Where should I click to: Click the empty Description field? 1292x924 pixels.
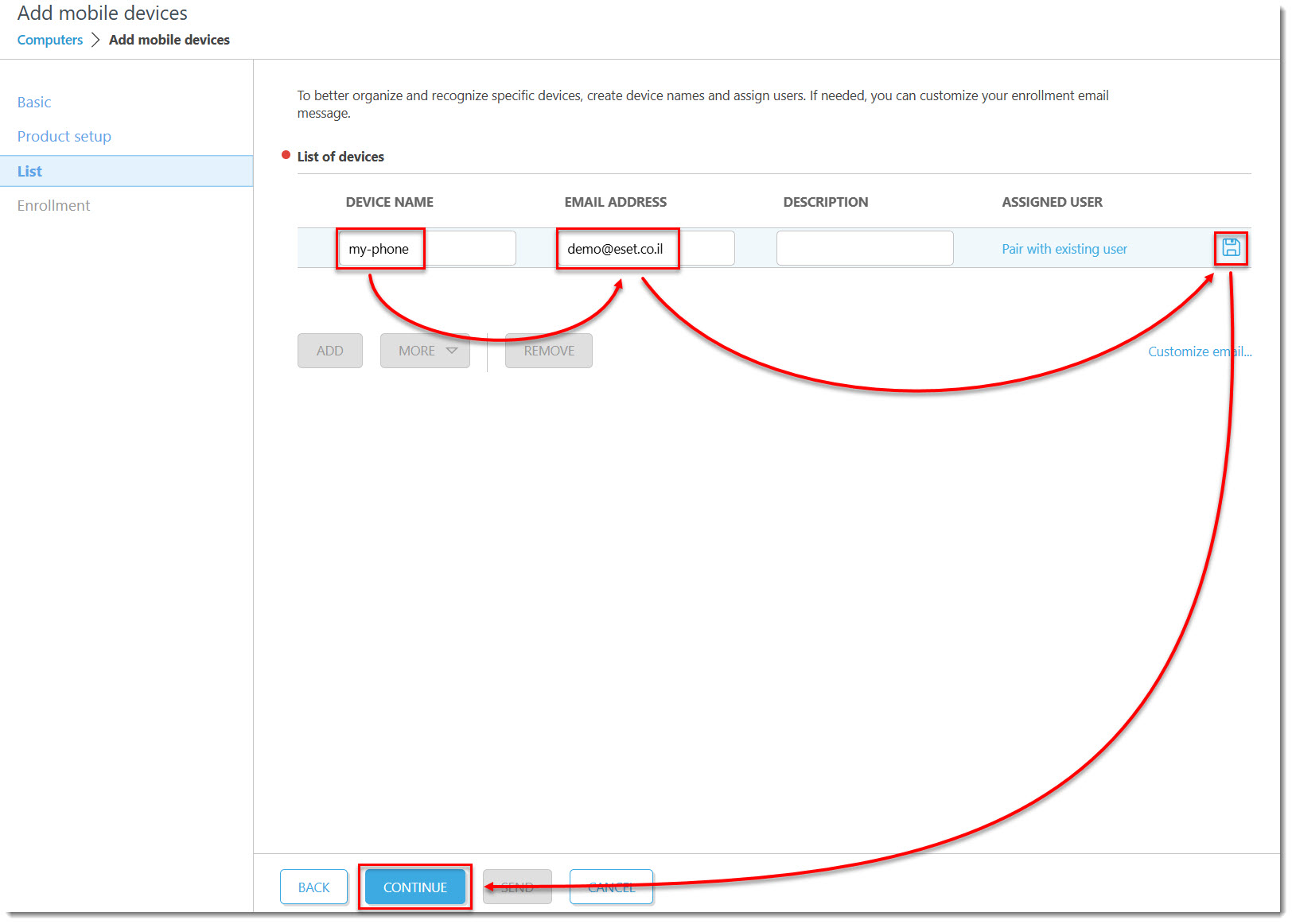(x=865, y=248)
